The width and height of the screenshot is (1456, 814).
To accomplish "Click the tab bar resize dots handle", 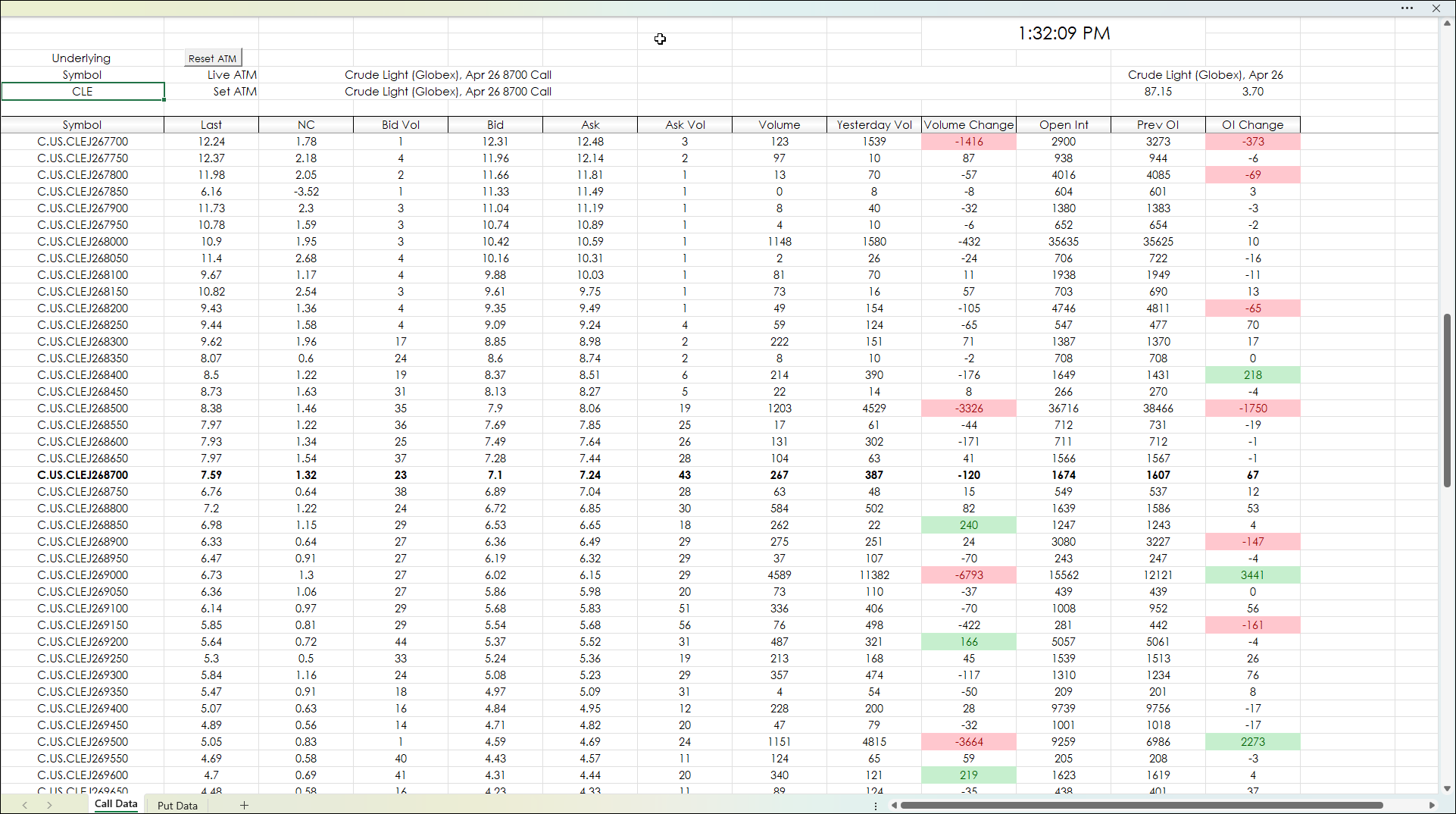I will point(876,806).
